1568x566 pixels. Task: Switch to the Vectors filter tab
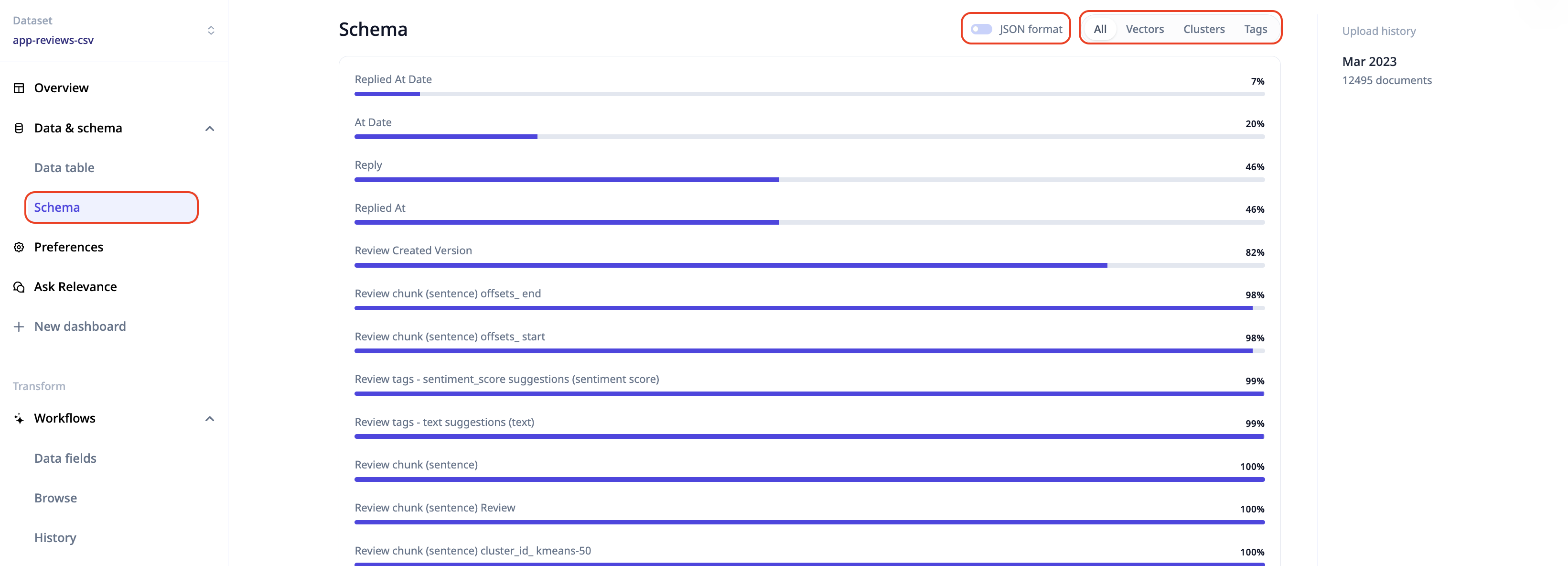[x=1144, y=29]
